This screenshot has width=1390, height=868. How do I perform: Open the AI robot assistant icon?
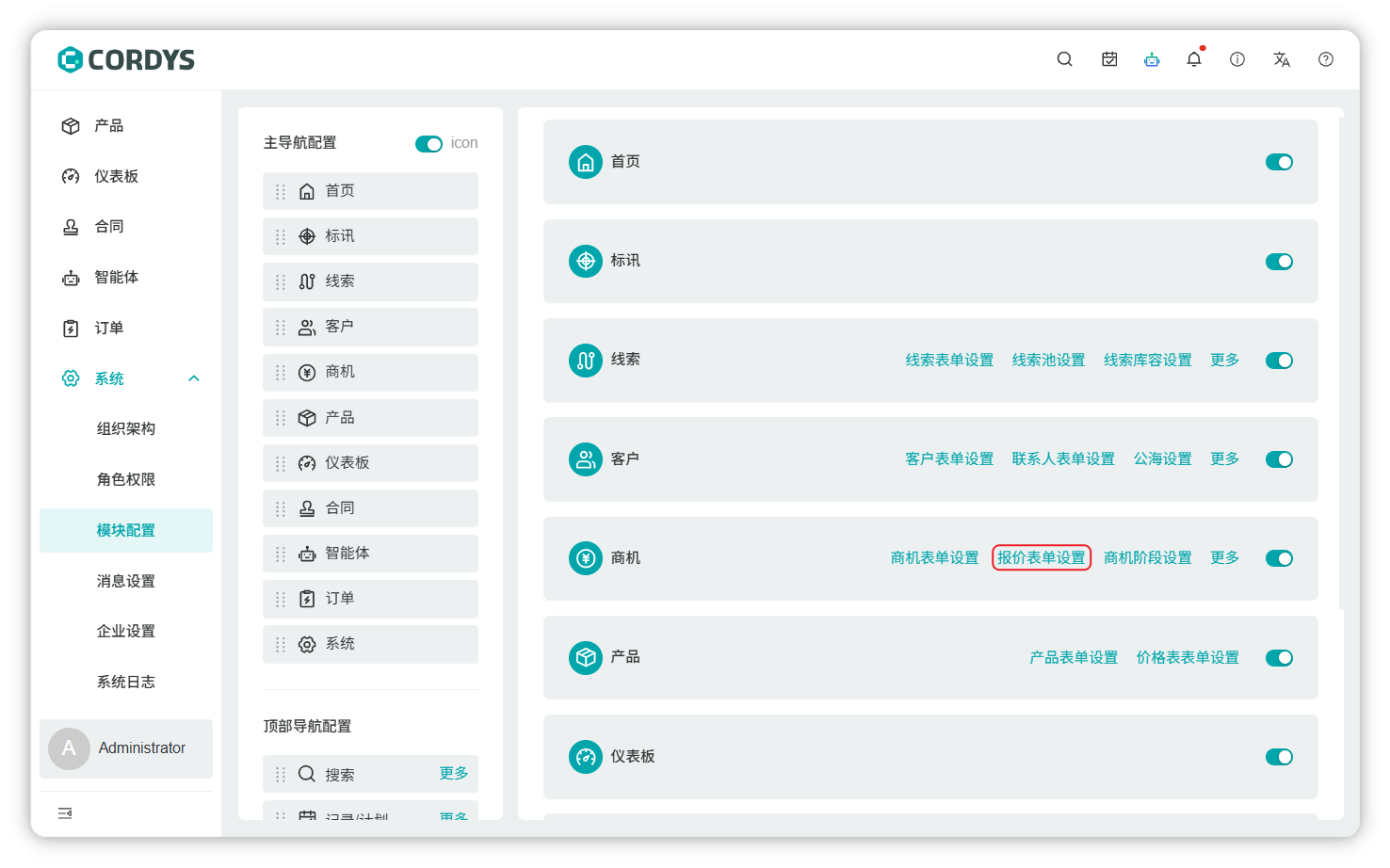coord(1152,59)
